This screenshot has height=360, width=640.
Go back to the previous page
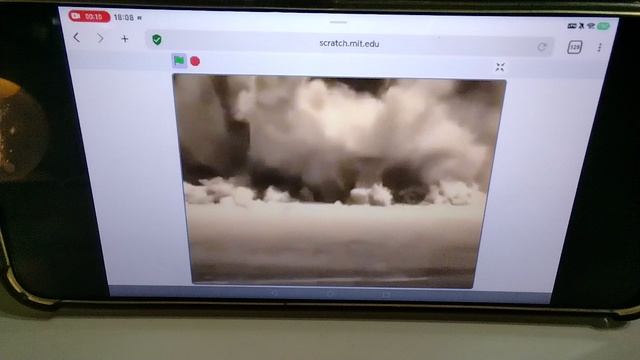77,38
